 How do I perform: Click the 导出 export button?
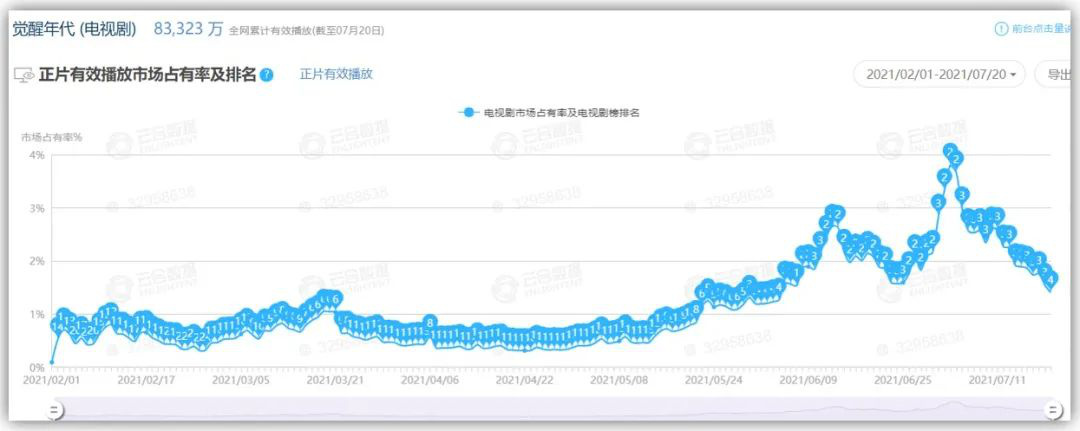1057,74
